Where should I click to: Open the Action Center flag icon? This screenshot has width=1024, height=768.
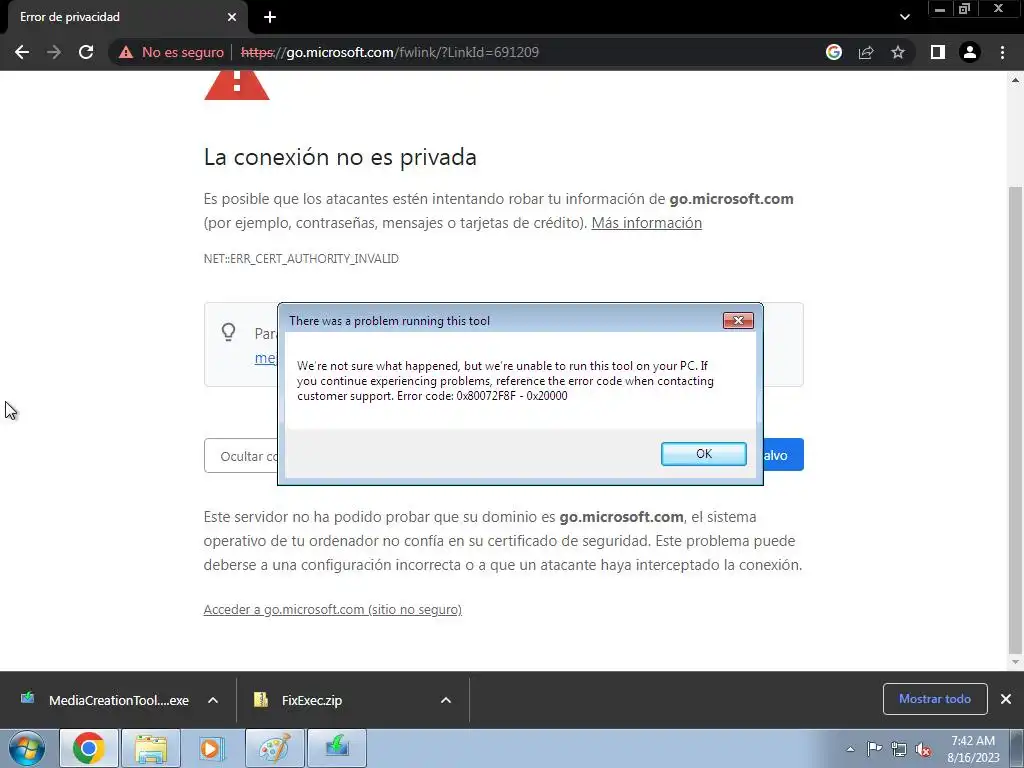(874, 748)
